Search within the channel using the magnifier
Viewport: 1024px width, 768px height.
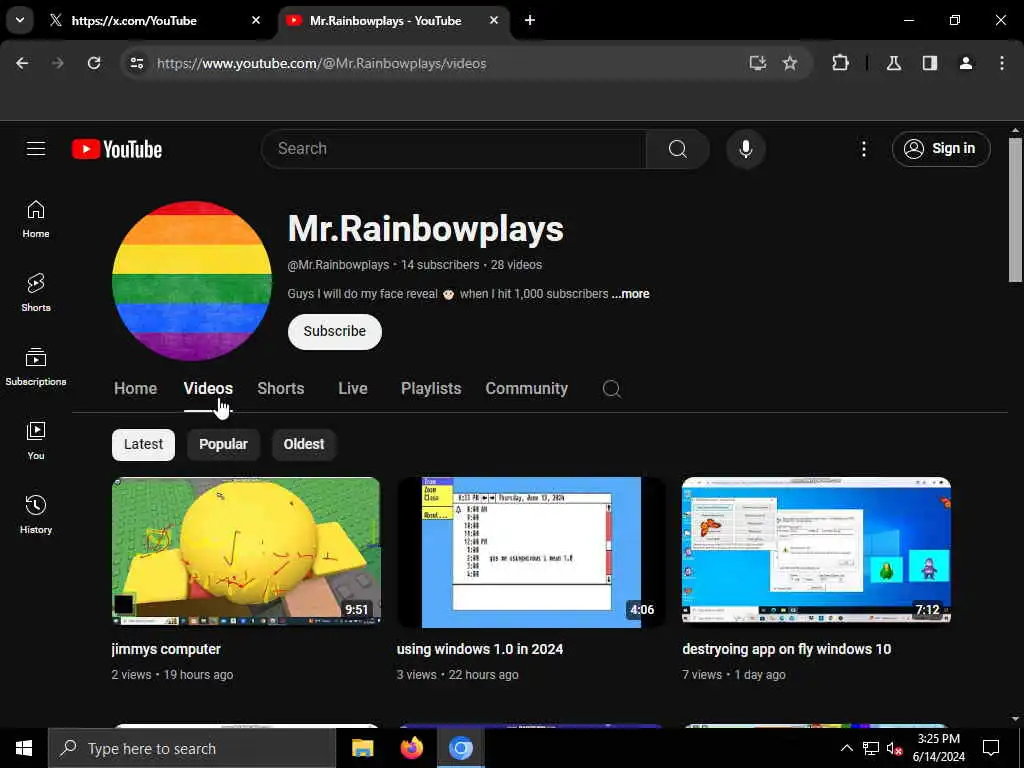611,389
